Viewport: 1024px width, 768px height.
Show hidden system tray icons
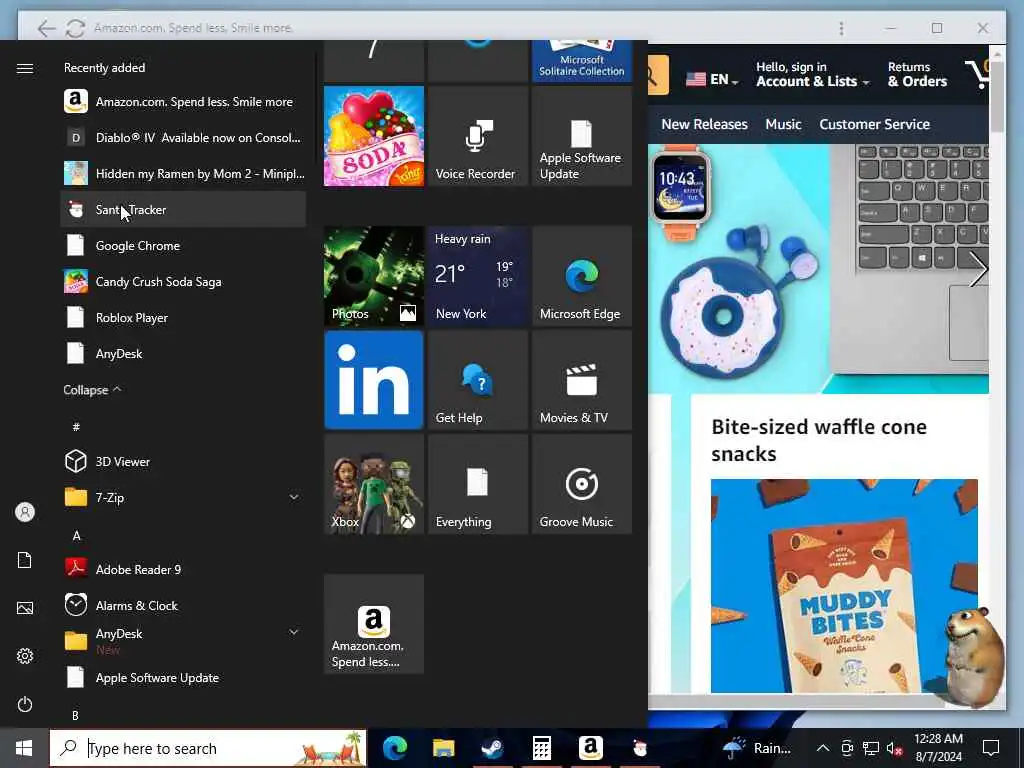click(823, 748)
